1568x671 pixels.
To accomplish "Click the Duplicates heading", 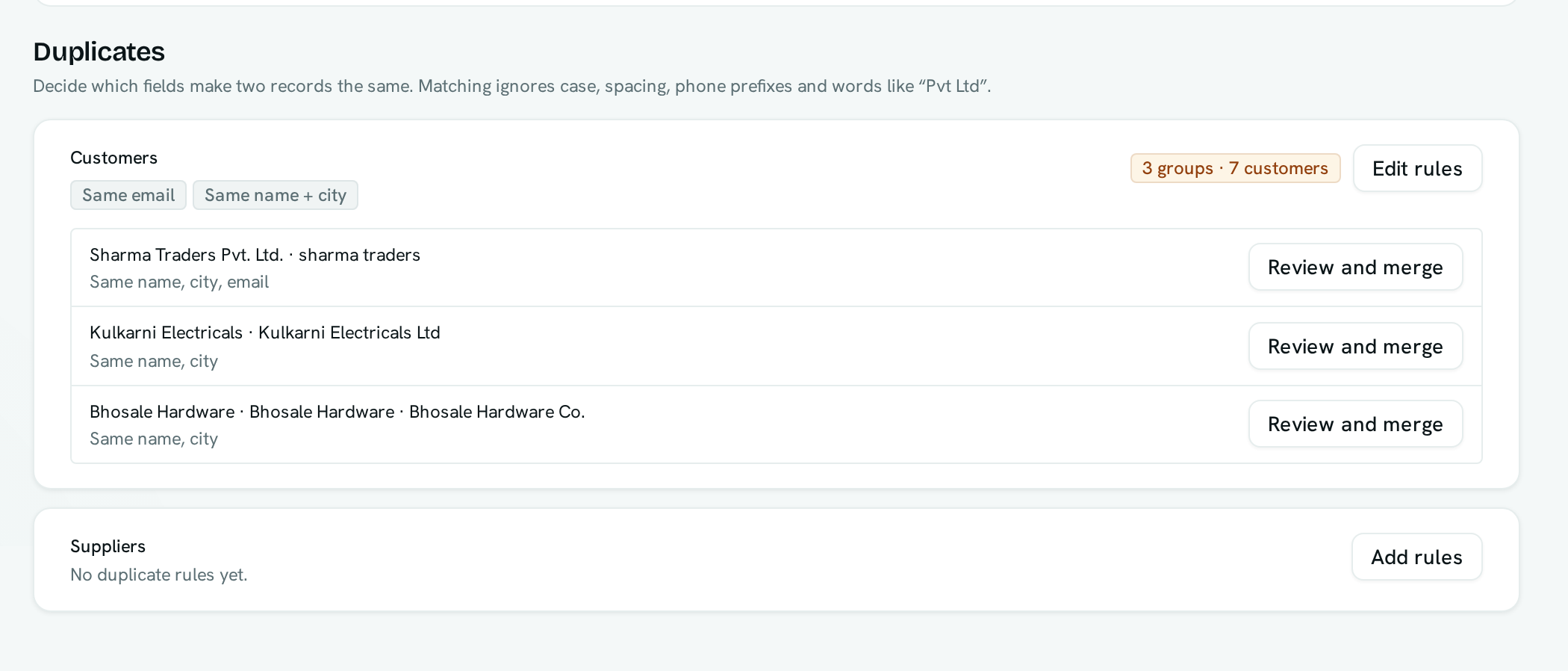I will 99,52.
